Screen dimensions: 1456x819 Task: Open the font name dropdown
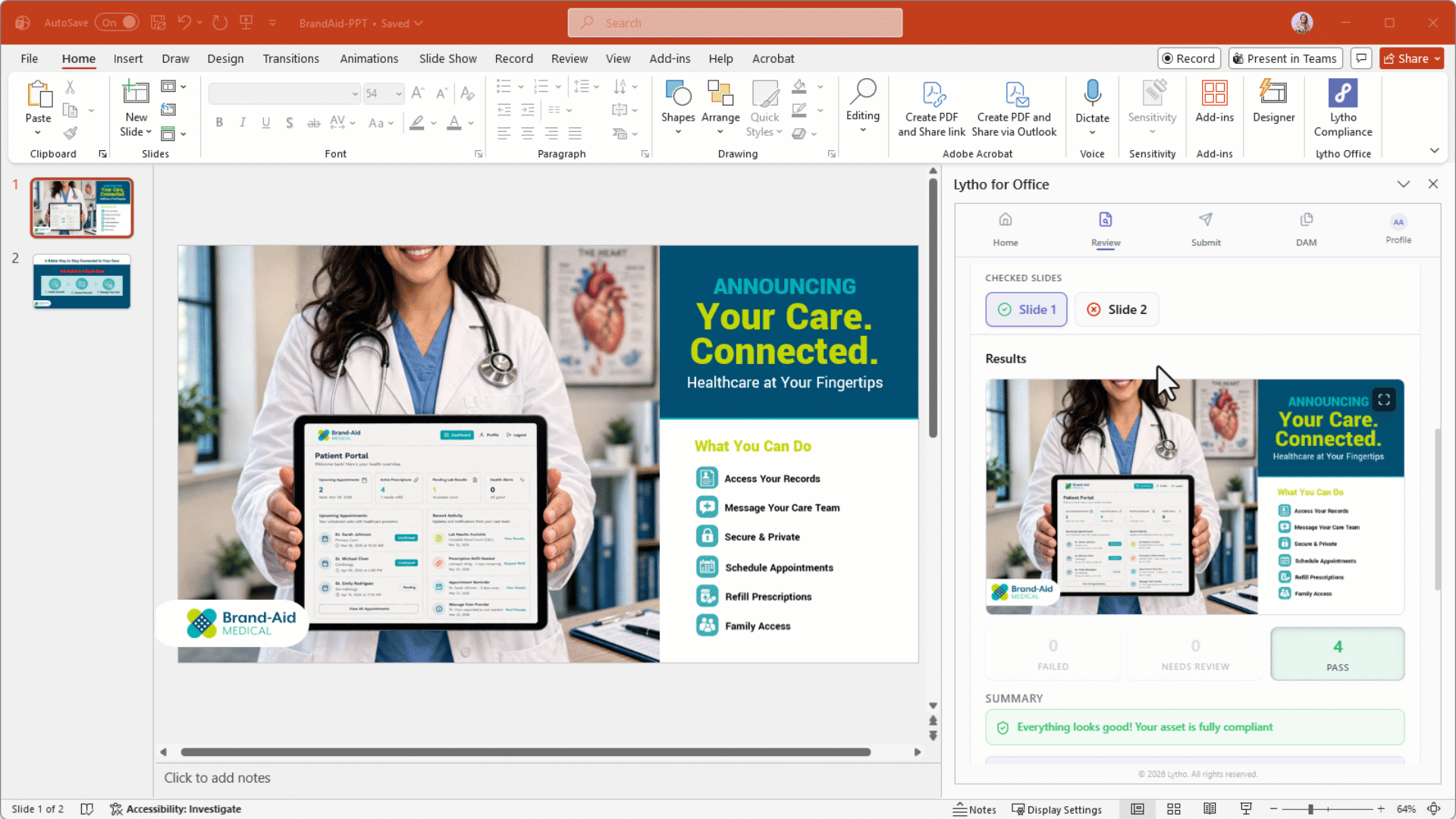click(354, 93)
